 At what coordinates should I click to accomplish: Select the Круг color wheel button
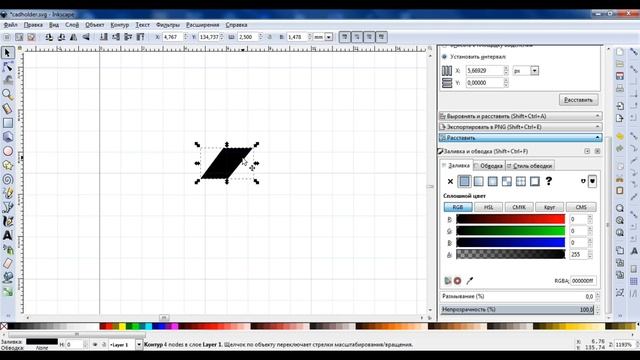tap(549, 207)
